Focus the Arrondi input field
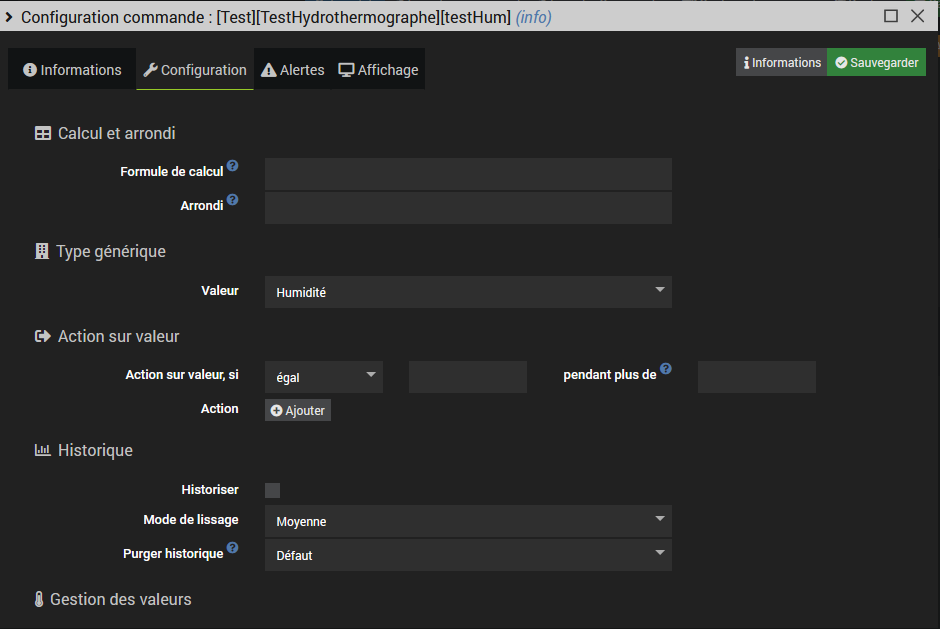Image resolution: width=940 pixels, height=629 pixels. 468,208
